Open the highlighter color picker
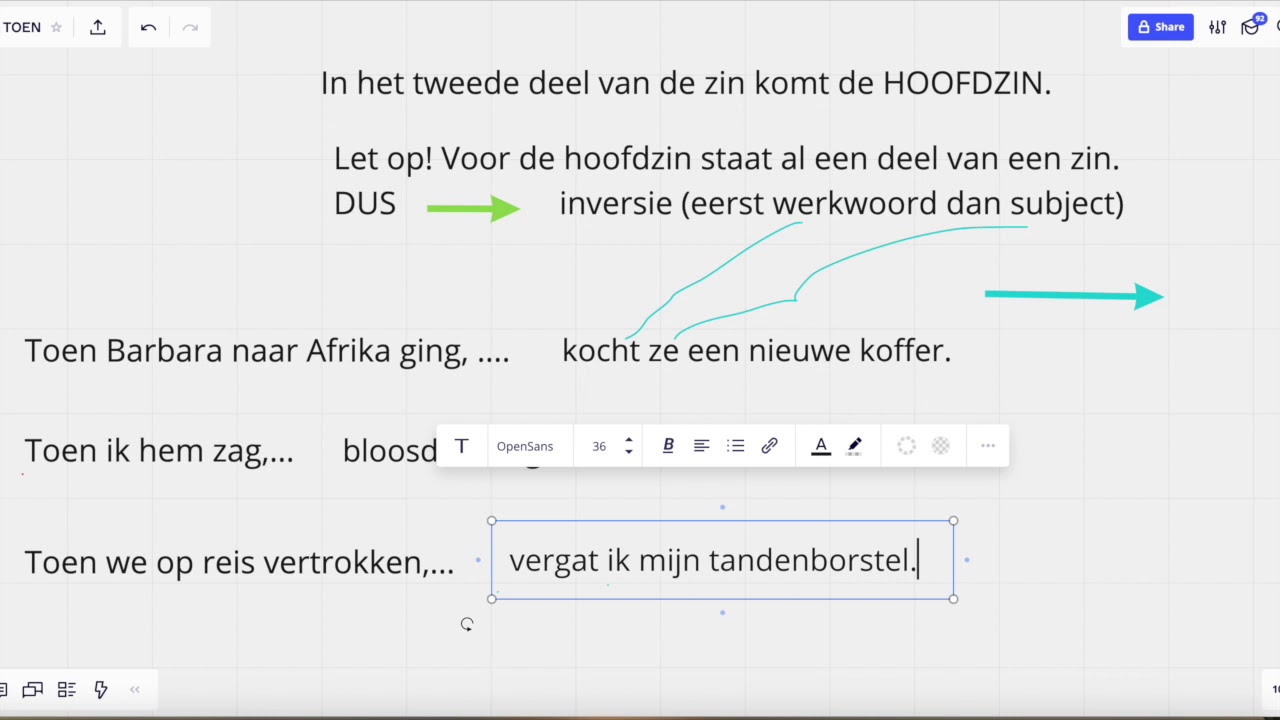This screenshot has height=720, width=1280. coord(855,446)
